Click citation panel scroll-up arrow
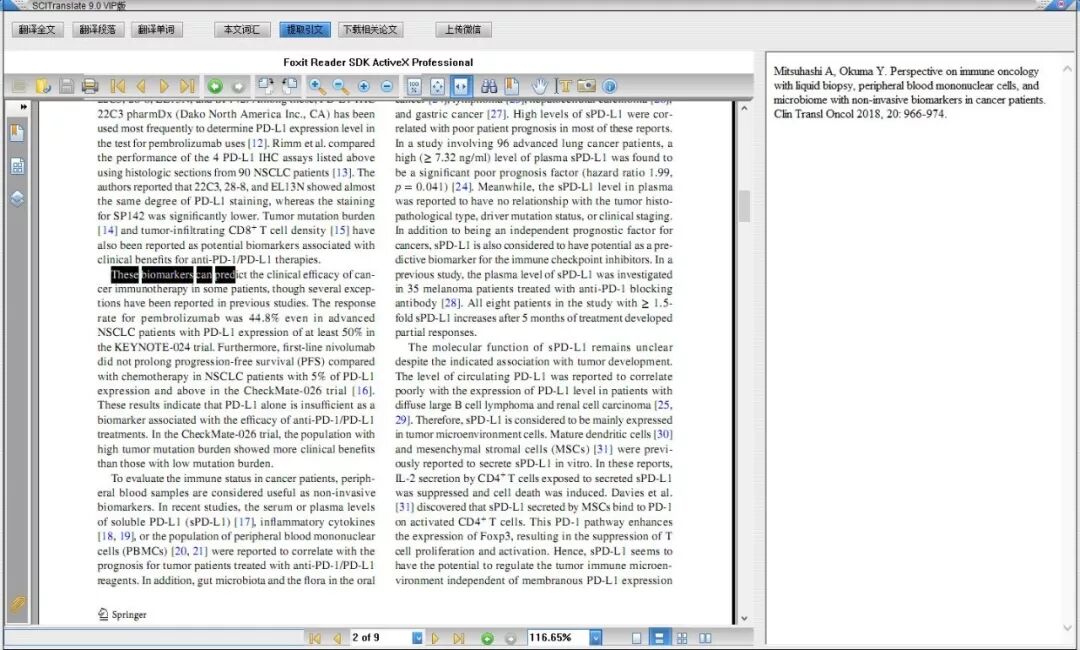1080x650 pixels. pos(1068,69)
